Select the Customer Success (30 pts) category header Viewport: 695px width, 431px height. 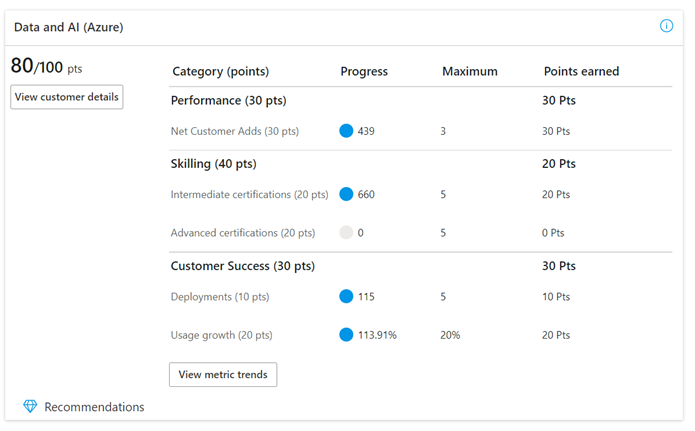243,266
